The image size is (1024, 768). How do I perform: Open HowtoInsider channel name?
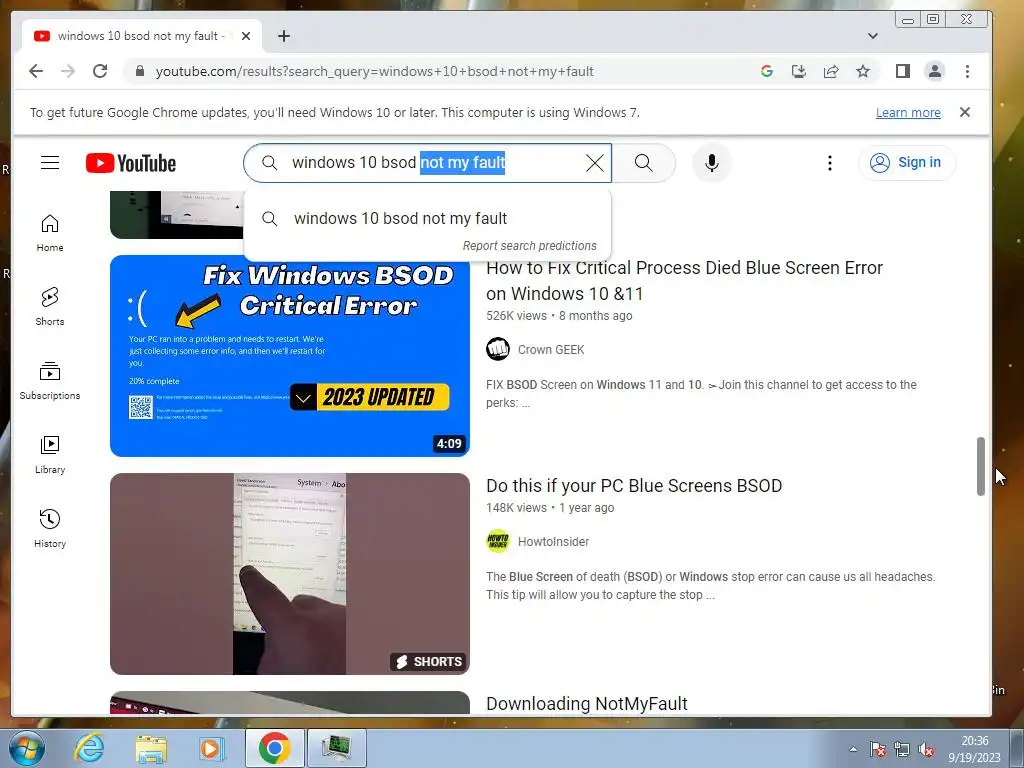tap(553, 541)
